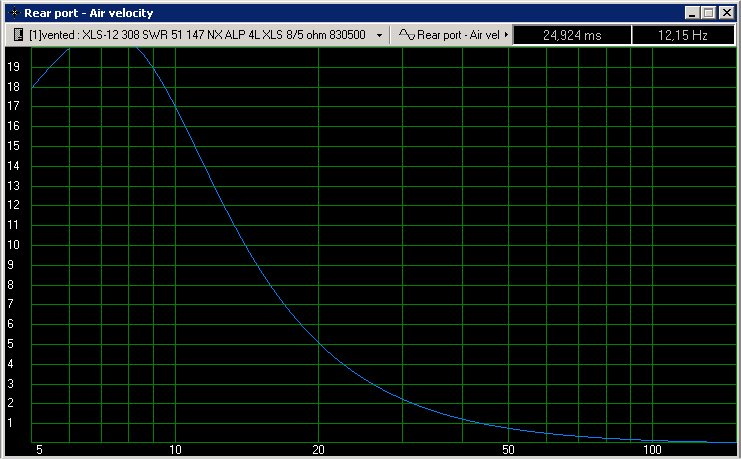Click the Y-axis label 8

[10, 285]
